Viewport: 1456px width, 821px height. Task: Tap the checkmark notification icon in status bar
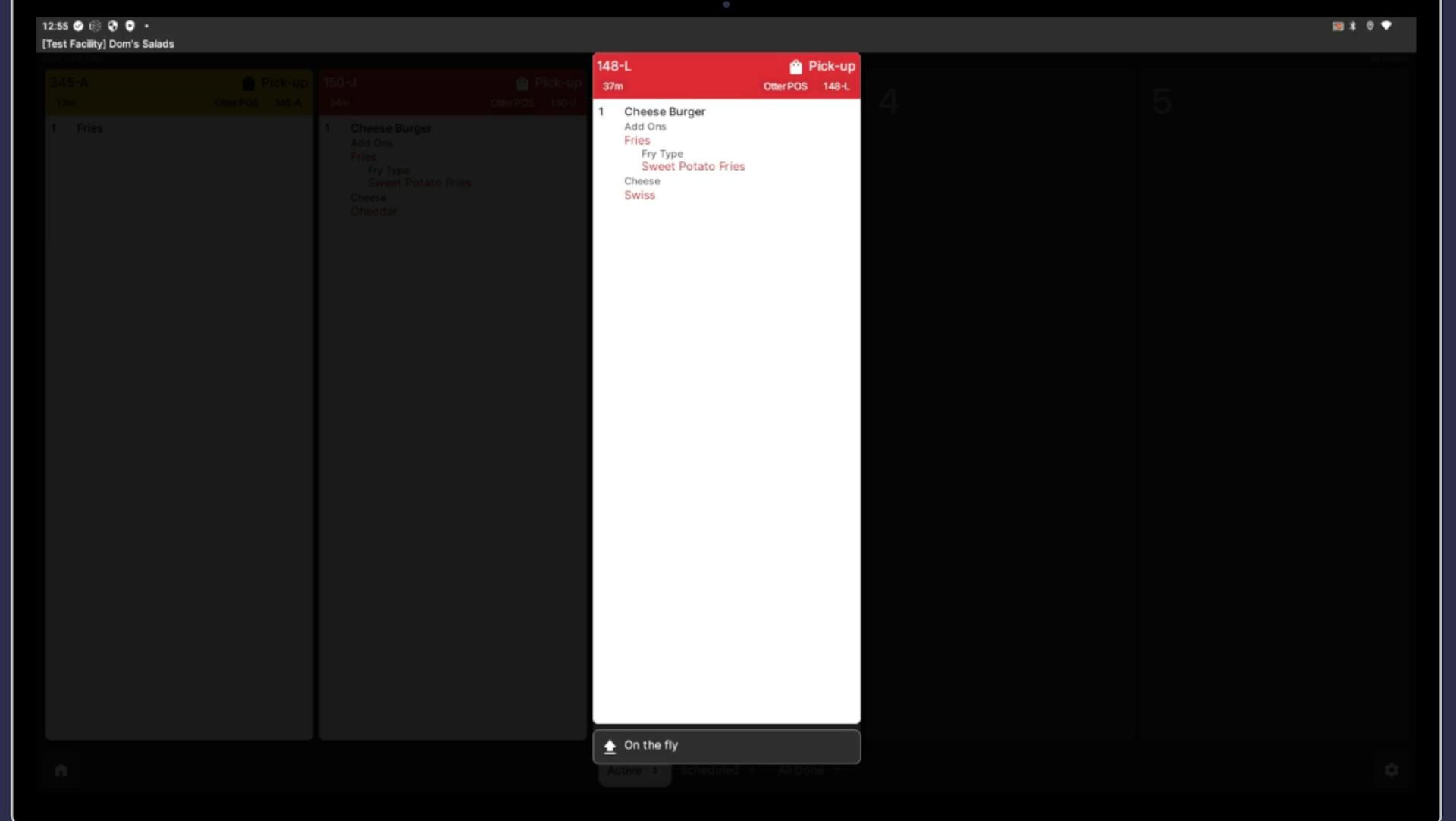click(x=78, y=26)
